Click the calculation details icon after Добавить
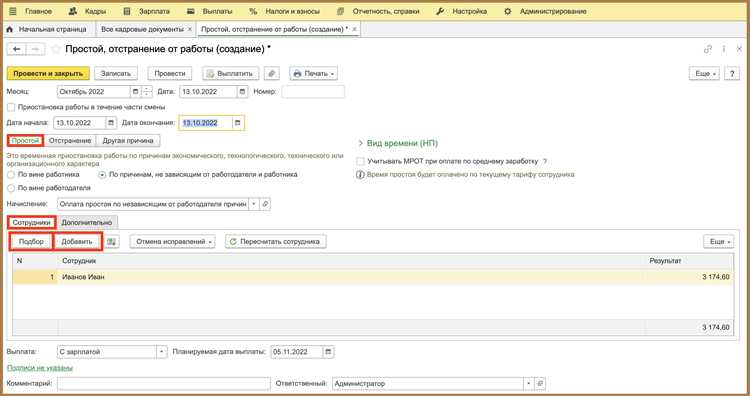Screen dimensions: 750x396 point(112,242)
